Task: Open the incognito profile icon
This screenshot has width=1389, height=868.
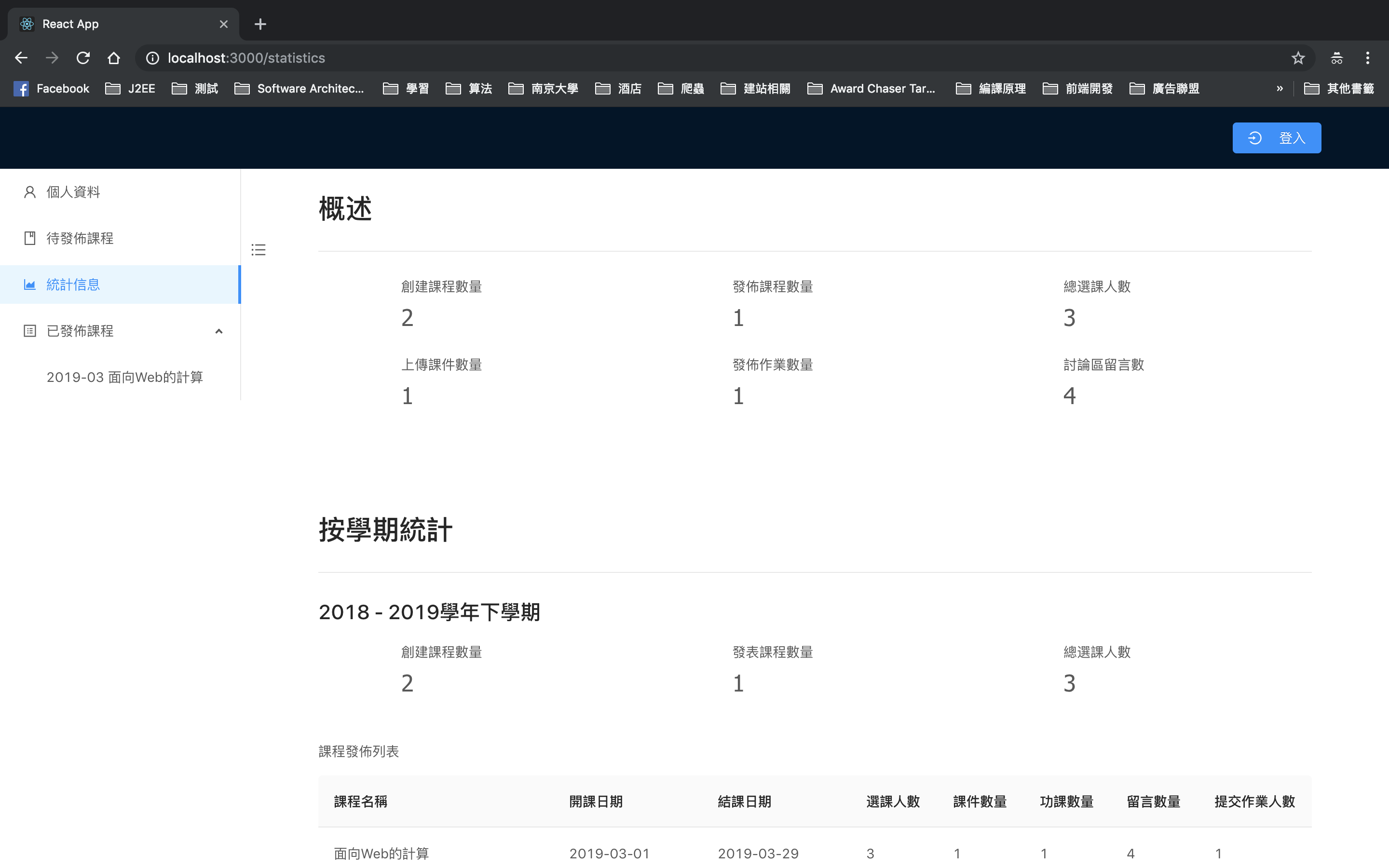Action: pos(1336,58)
